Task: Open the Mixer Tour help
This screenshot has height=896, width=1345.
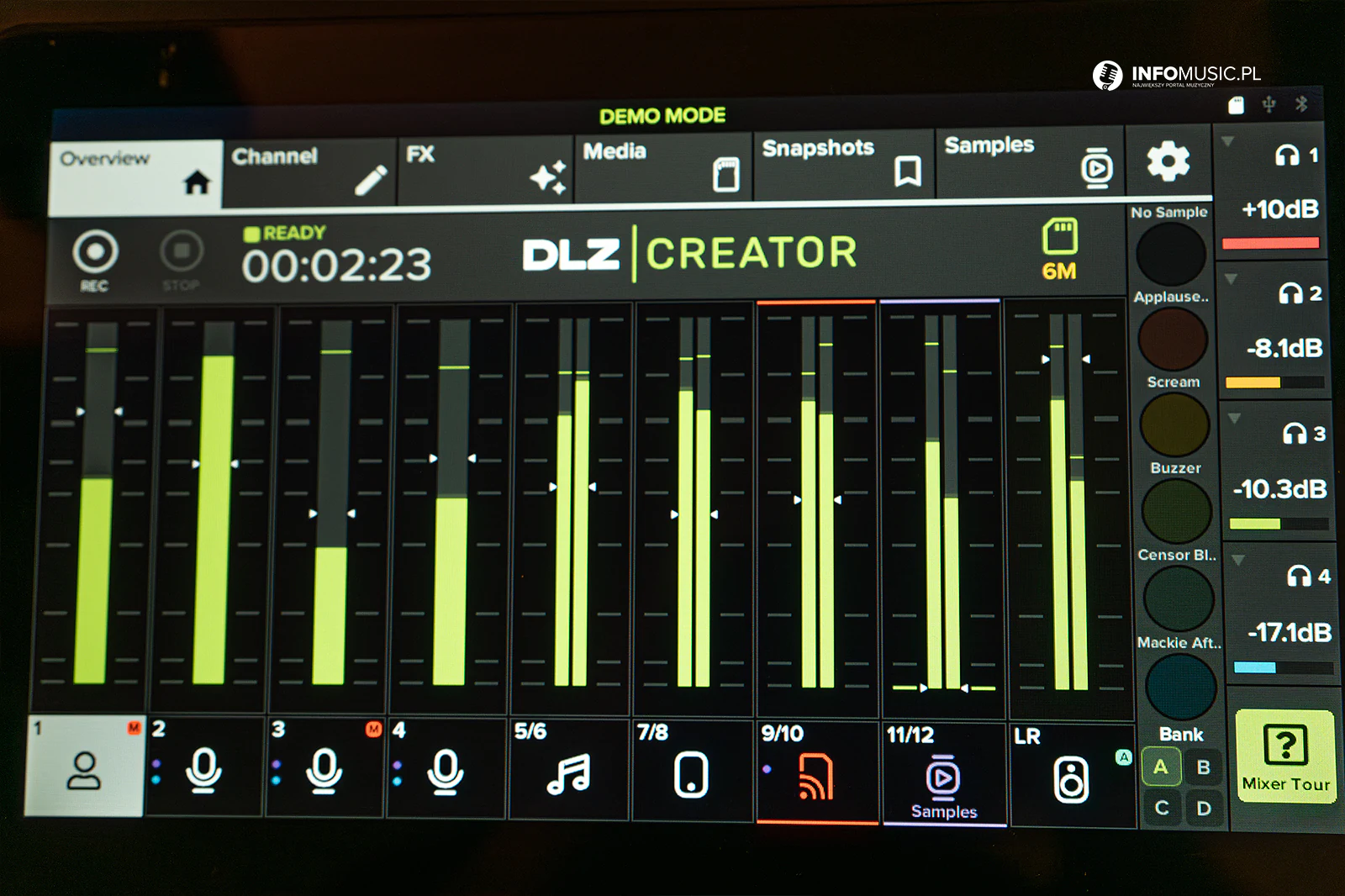Action: pyautogui.click(x=1285, y=756)
